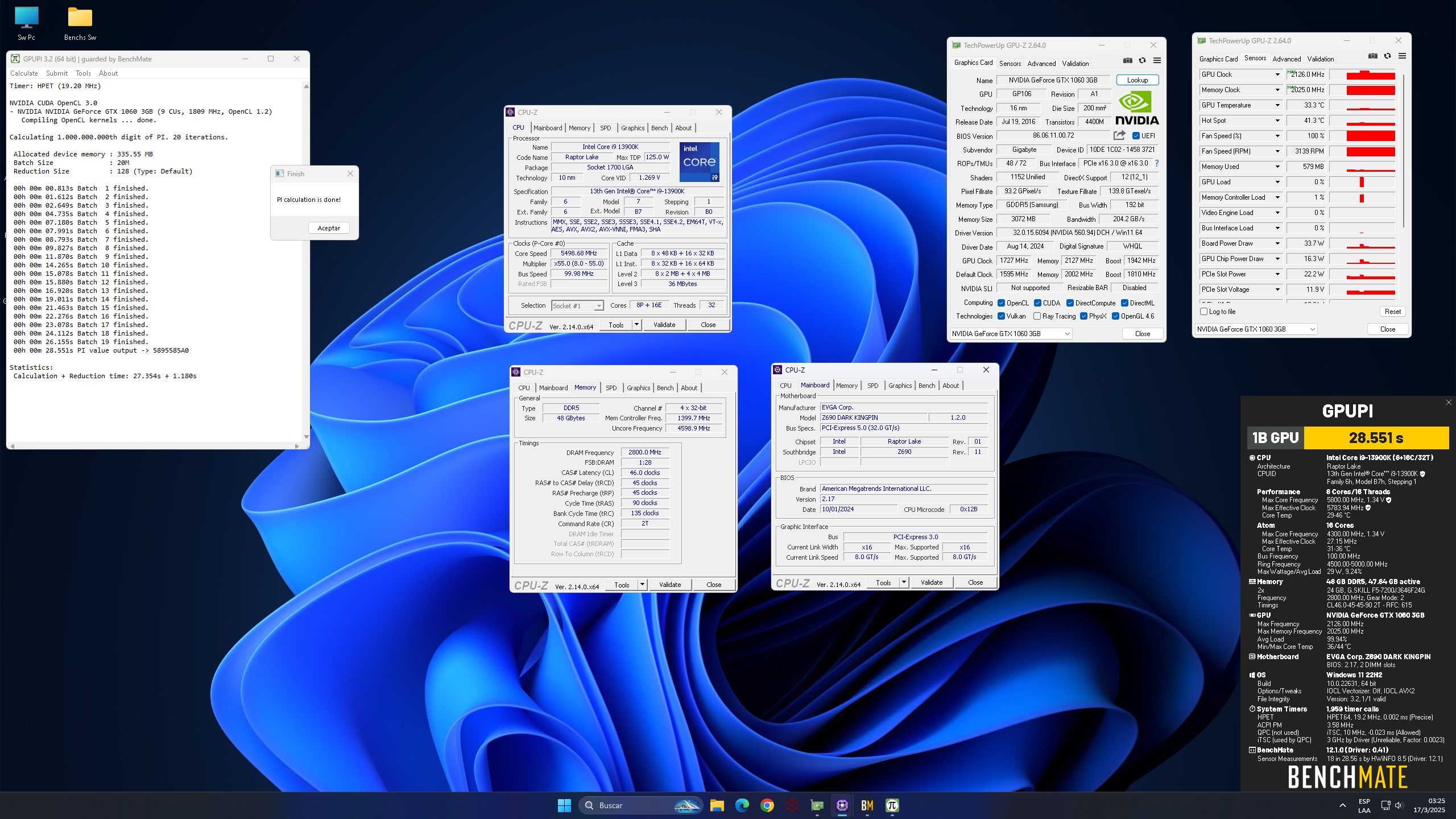Toggle the UEFI checkbox in GPU-Z
The height and width of the screenshot is (819, 1456).
1136,135
